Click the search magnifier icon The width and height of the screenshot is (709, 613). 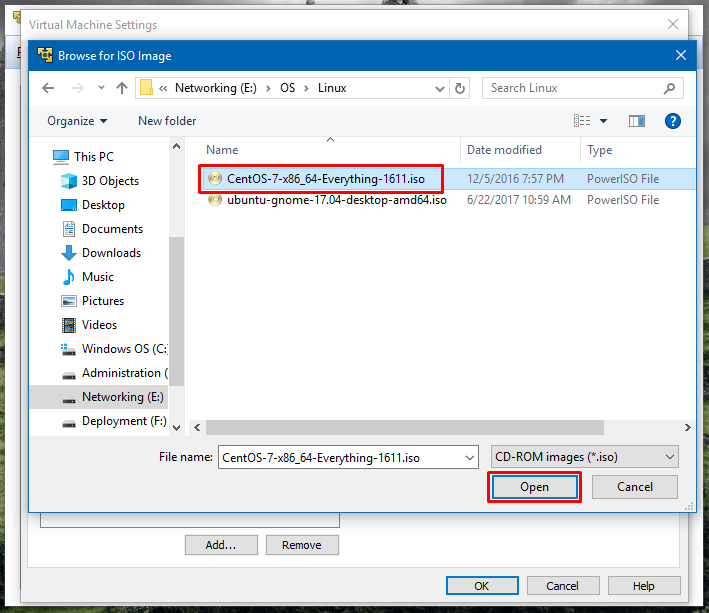[670, 88]
